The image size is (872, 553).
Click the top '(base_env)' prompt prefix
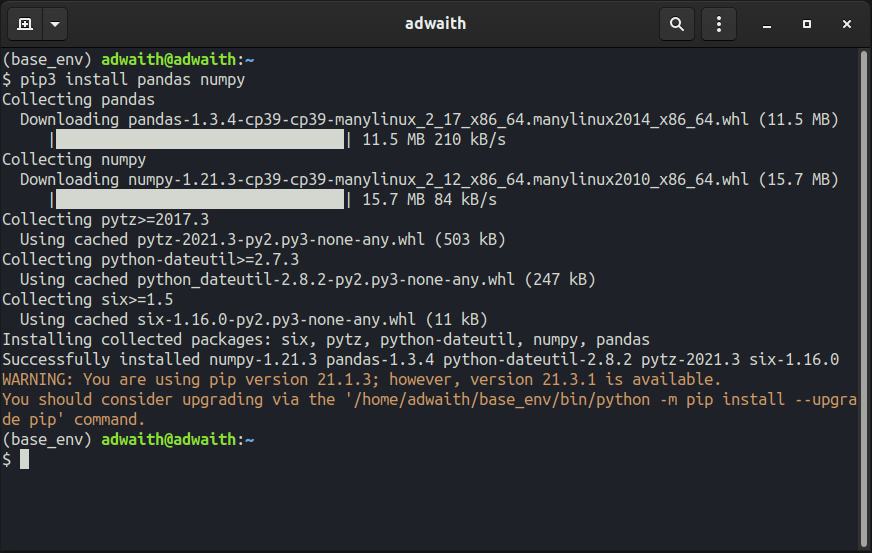[47, 60]
